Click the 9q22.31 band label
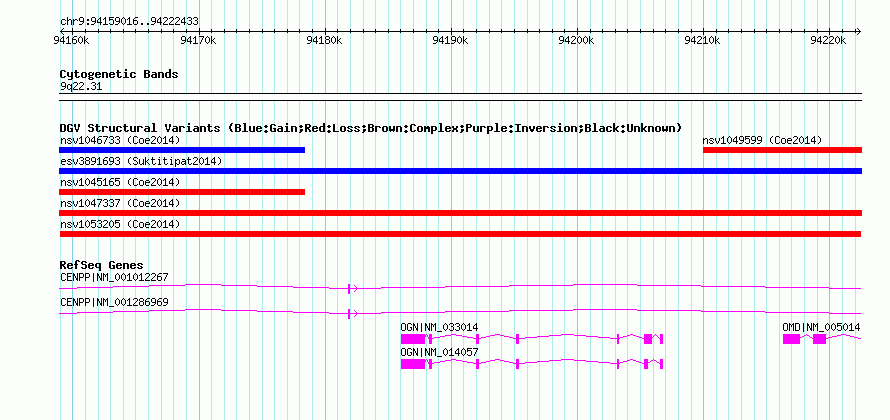Screen dimensions: 890x420 click(81, 87)
